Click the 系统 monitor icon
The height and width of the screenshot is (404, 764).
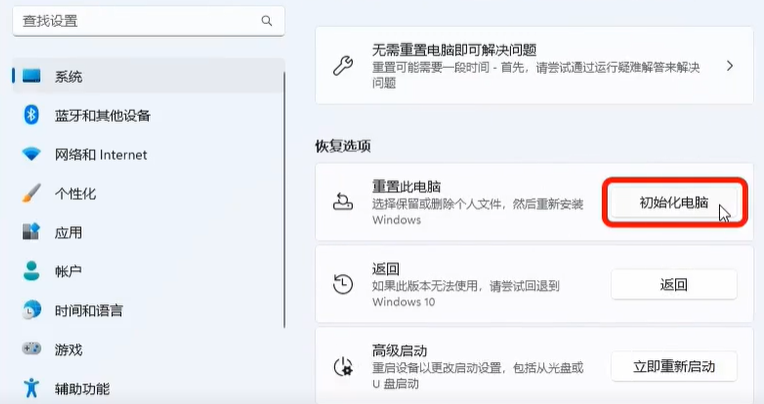32,76
